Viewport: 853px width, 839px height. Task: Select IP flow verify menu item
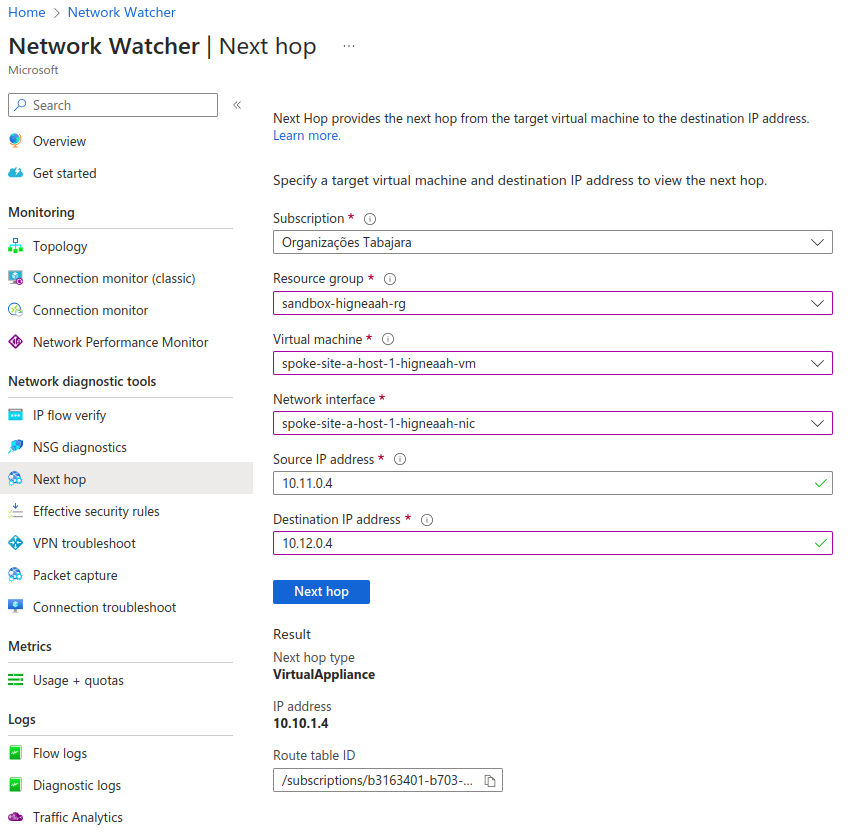click(x=69, y=415)
